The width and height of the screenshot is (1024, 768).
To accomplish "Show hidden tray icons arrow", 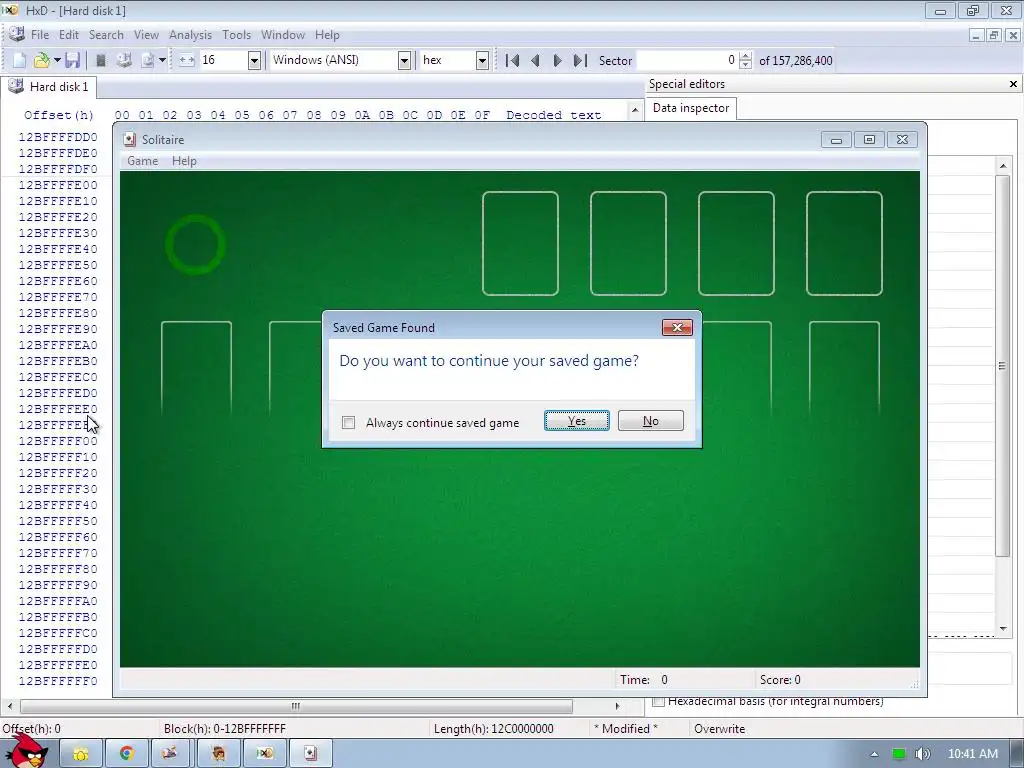I will (874, 754).
